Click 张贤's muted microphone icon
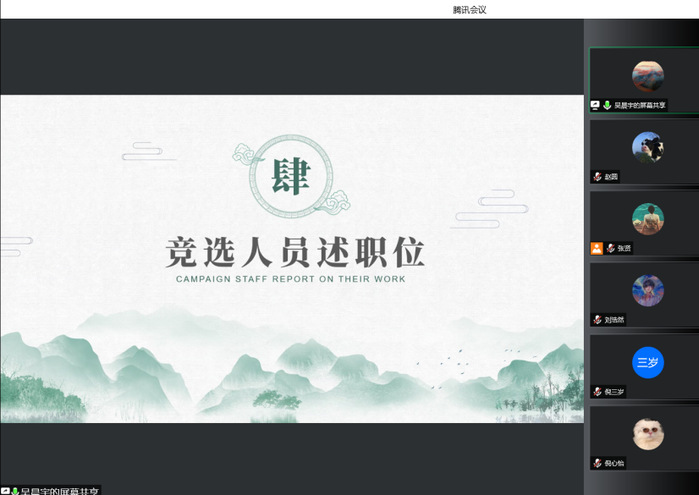The height and width of the screenshot is (495, 699). [x=610, y=248]
